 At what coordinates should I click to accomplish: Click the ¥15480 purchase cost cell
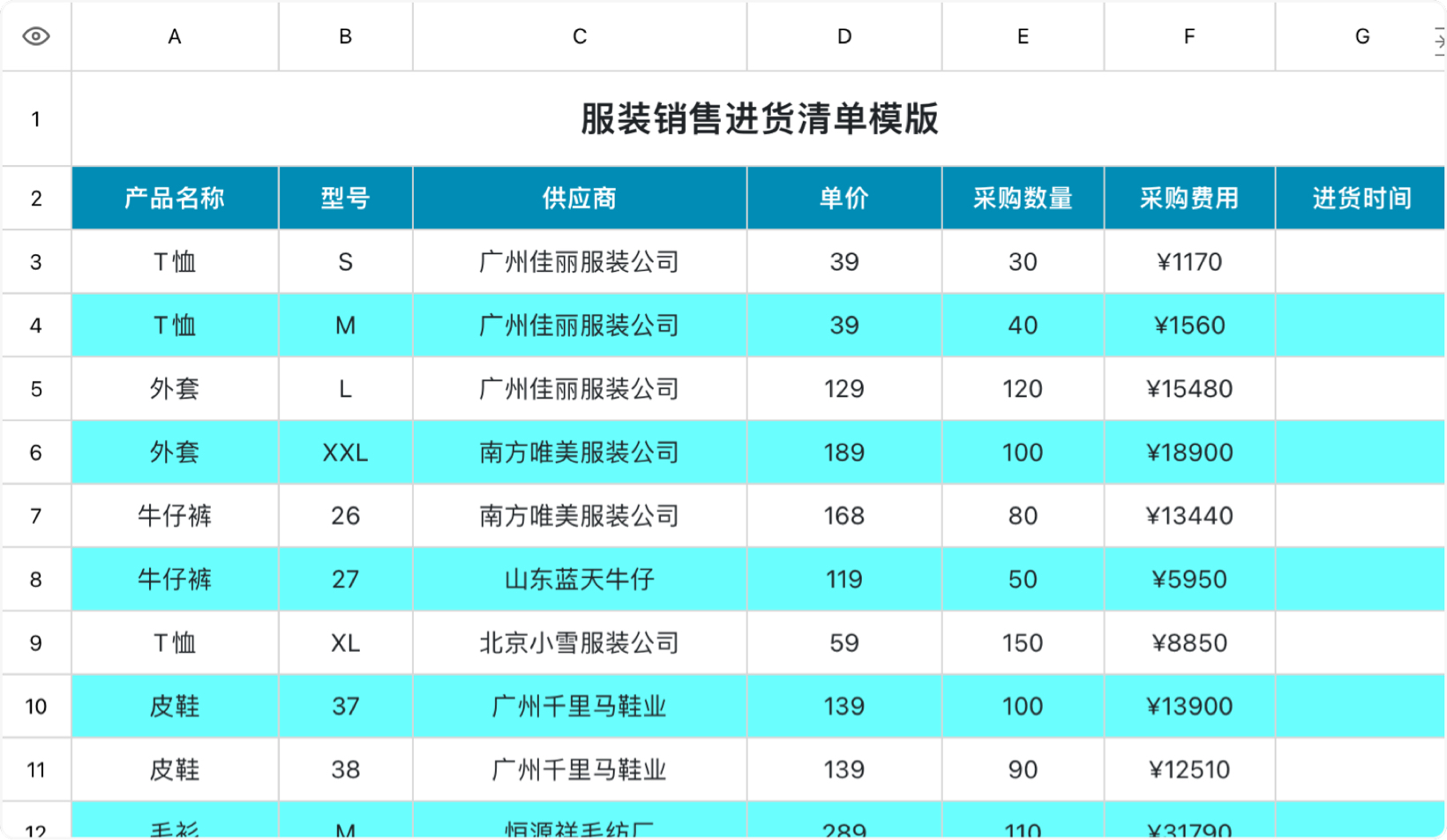coord(1189,389)
